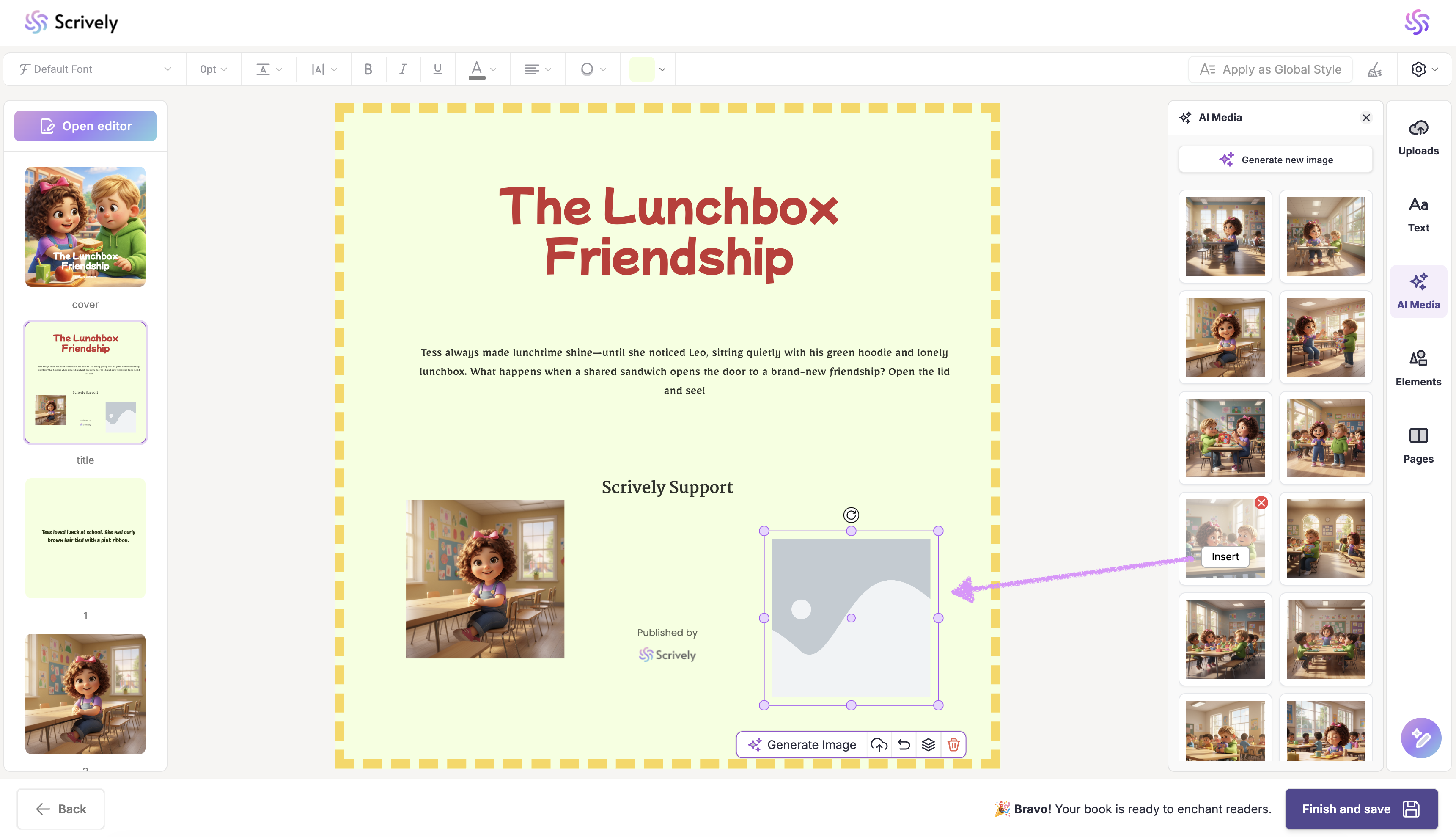Click the Finish and save button
Screen dimensions: 1456x837
pyautogui.click(x=1361, y=809)
